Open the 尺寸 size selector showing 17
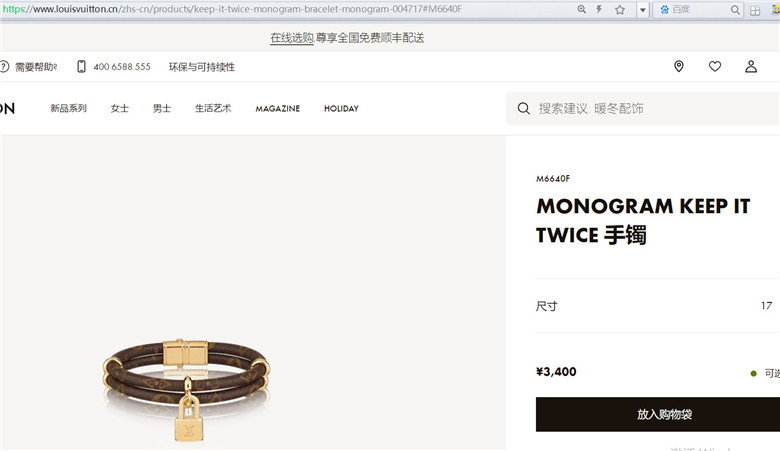This screenshot has width=780, height=451. point(658,306)
